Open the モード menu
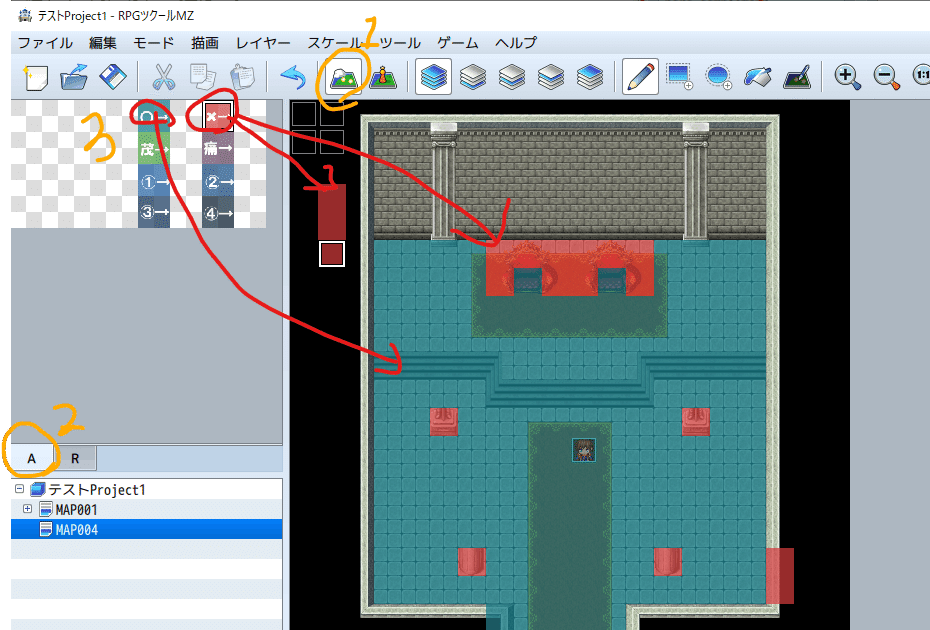The image size is (930, 630). (154, 43)
